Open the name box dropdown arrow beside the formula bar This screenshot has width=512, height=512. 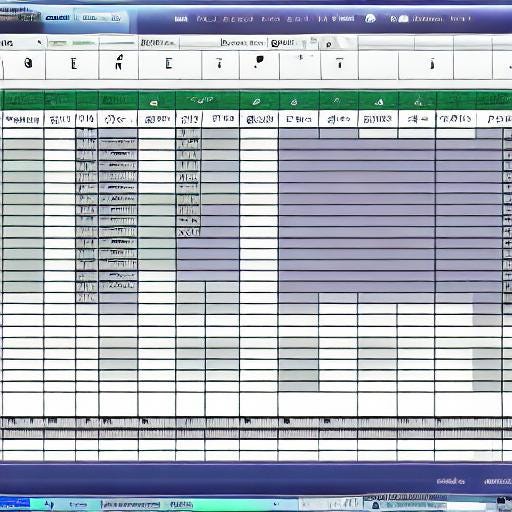click(x=39, y=43)
